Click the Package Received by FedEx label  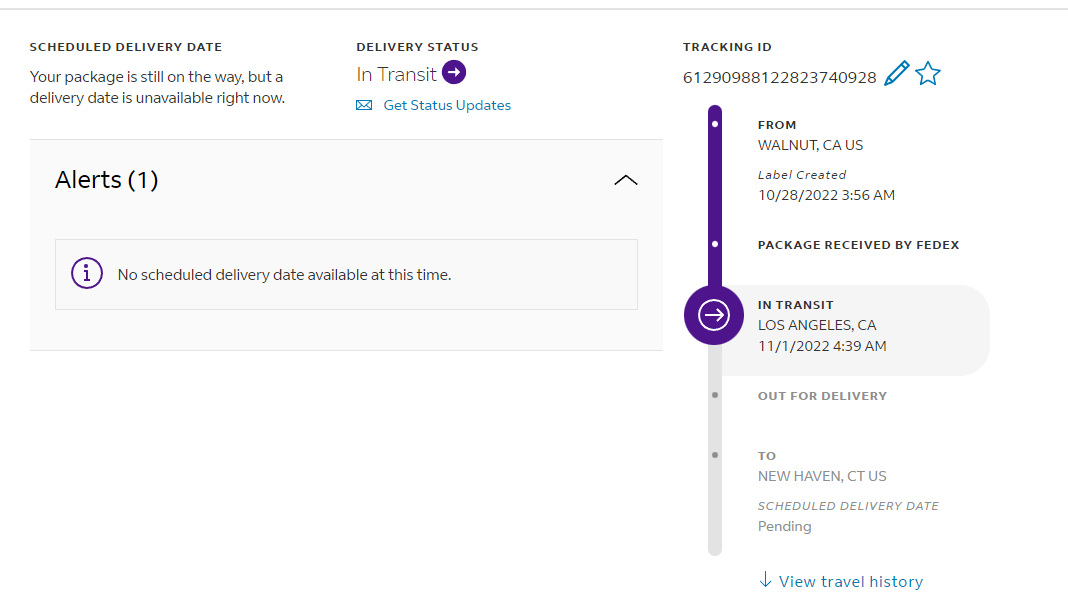click(x=858, y=245)
